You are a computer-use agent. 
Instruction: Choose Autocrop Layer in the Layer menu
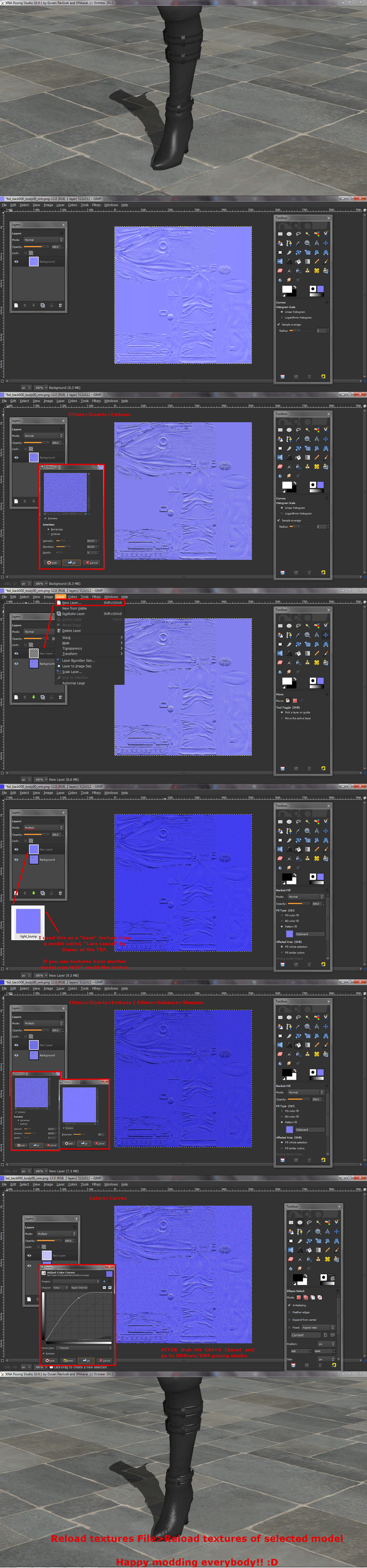click(x=89, y=683)
